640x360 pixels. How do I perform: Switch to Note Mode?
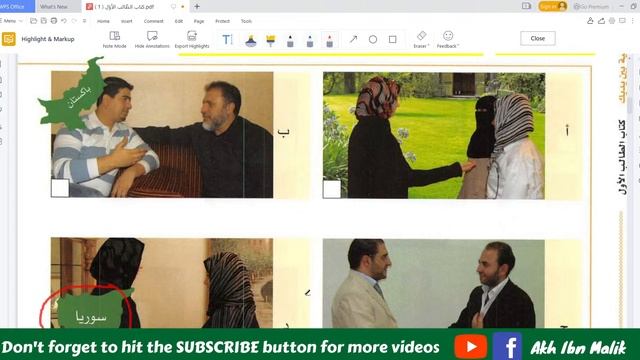pyautogui.click(x=115, y=39)
